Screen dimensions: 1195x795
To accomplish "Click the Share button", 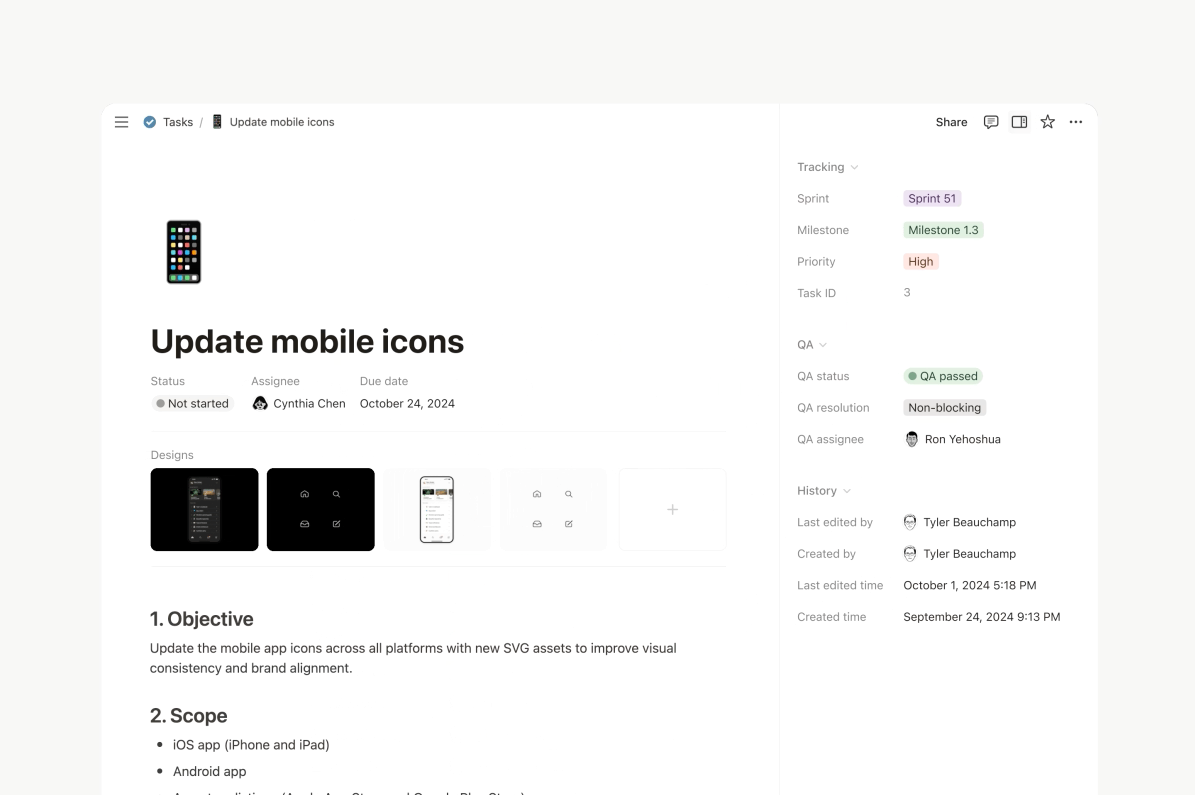I will 950,122.
